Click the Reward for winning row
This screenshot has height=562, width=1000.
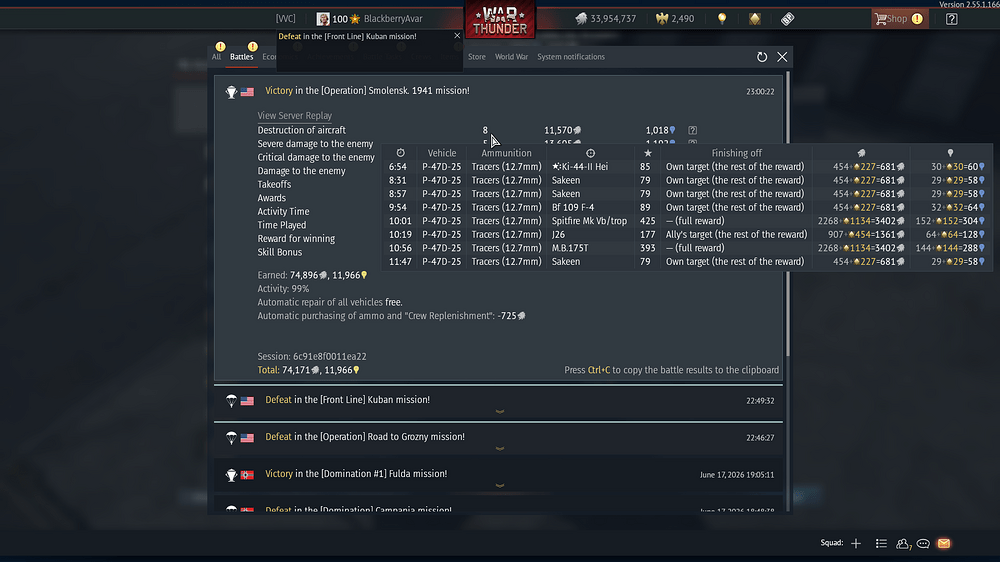point(296,239)
